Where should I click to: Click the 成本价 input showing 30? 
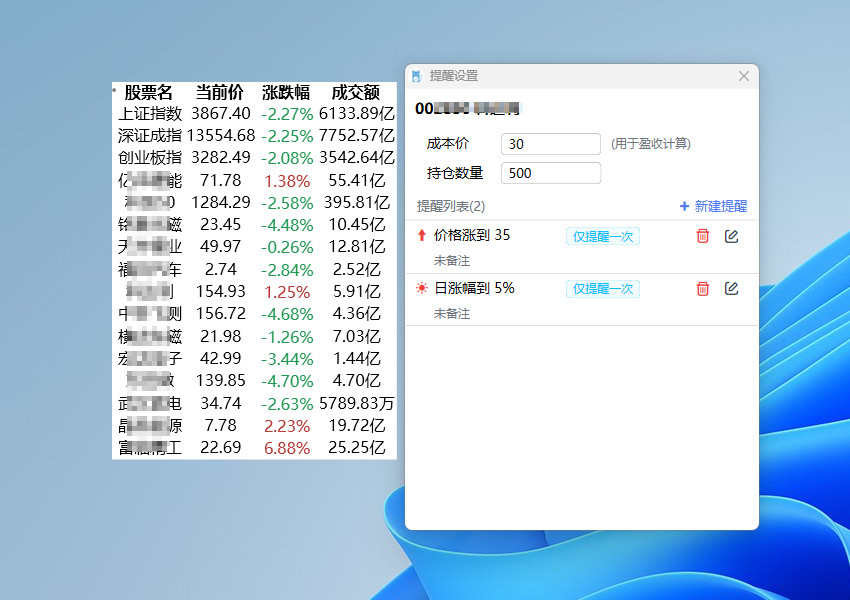pyautogui.click(x=550, y=143)
